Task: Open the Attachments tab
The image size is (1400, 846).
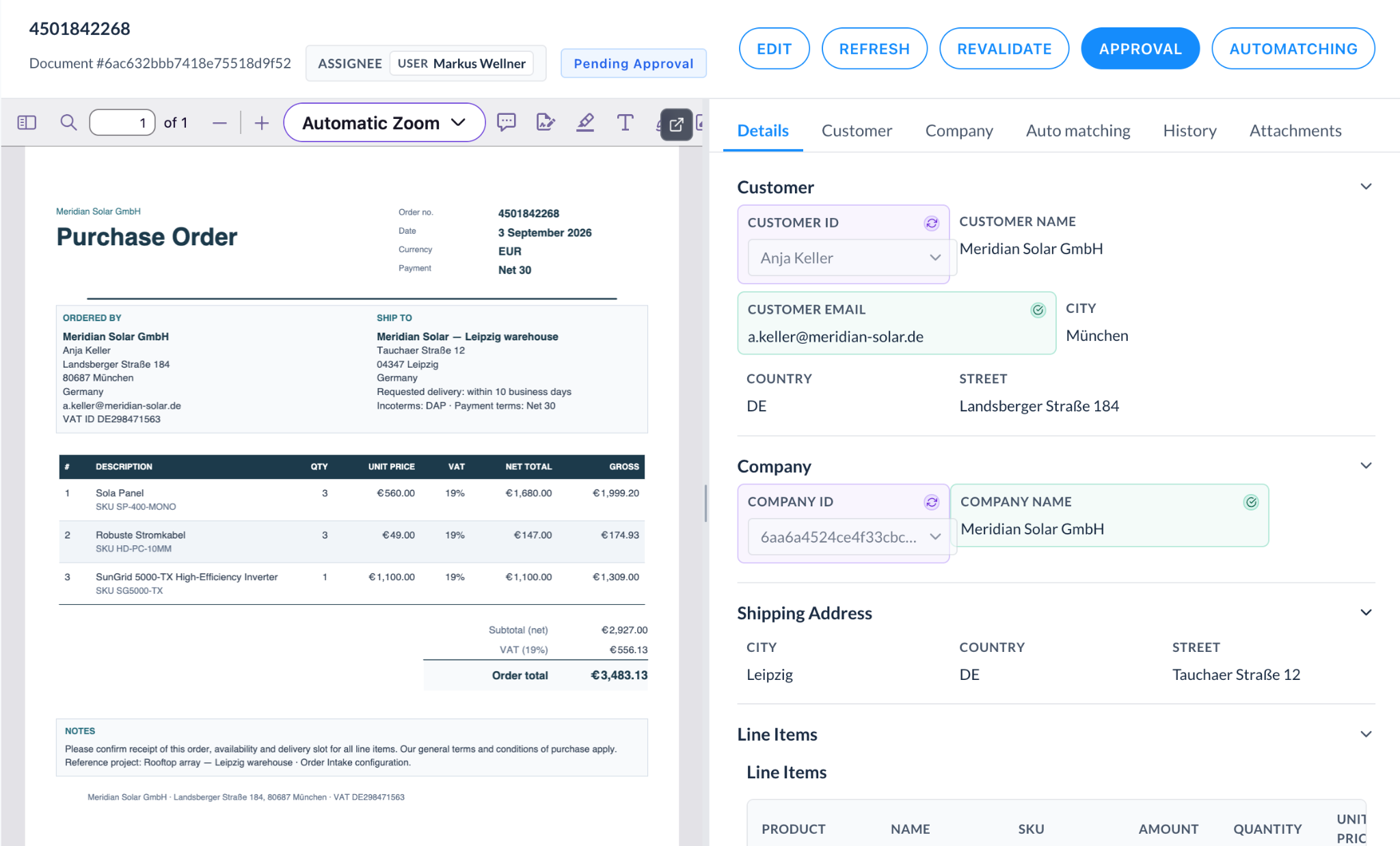Action: (1295, 131)
